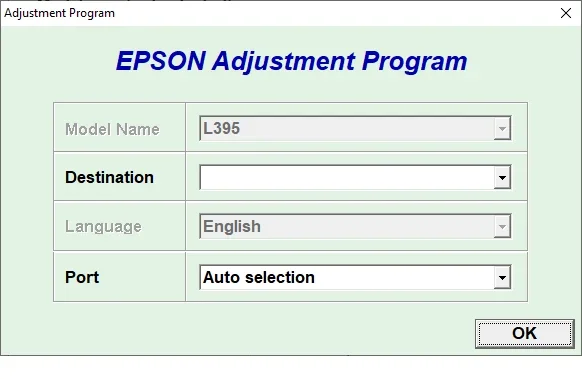Screen dimensions: 582x379
Task: Click the blank area left of OK button
Action: click(x=260, y=332)
